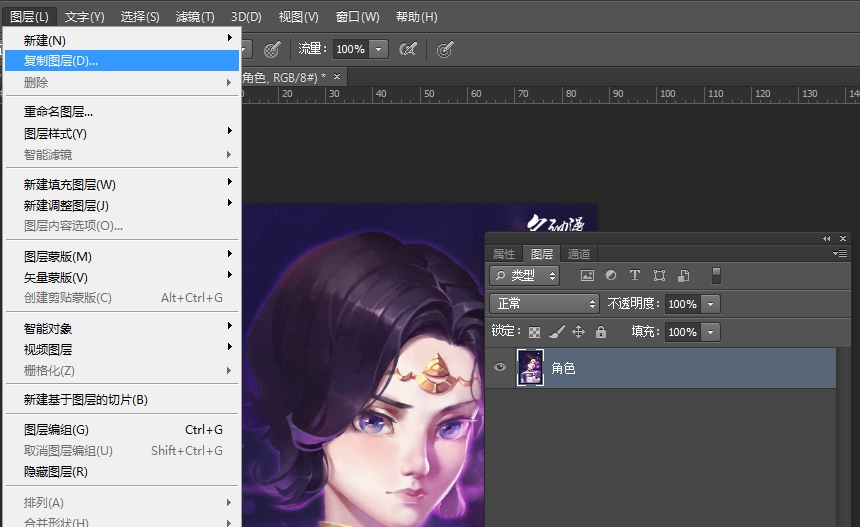Open the 流量 flow dropdown arrow

tap(379, 49)
